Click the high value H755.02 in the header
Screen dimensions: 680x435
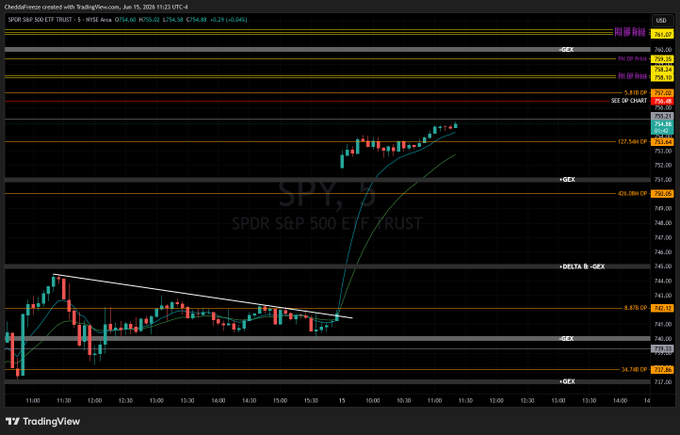tap(149, 20)
